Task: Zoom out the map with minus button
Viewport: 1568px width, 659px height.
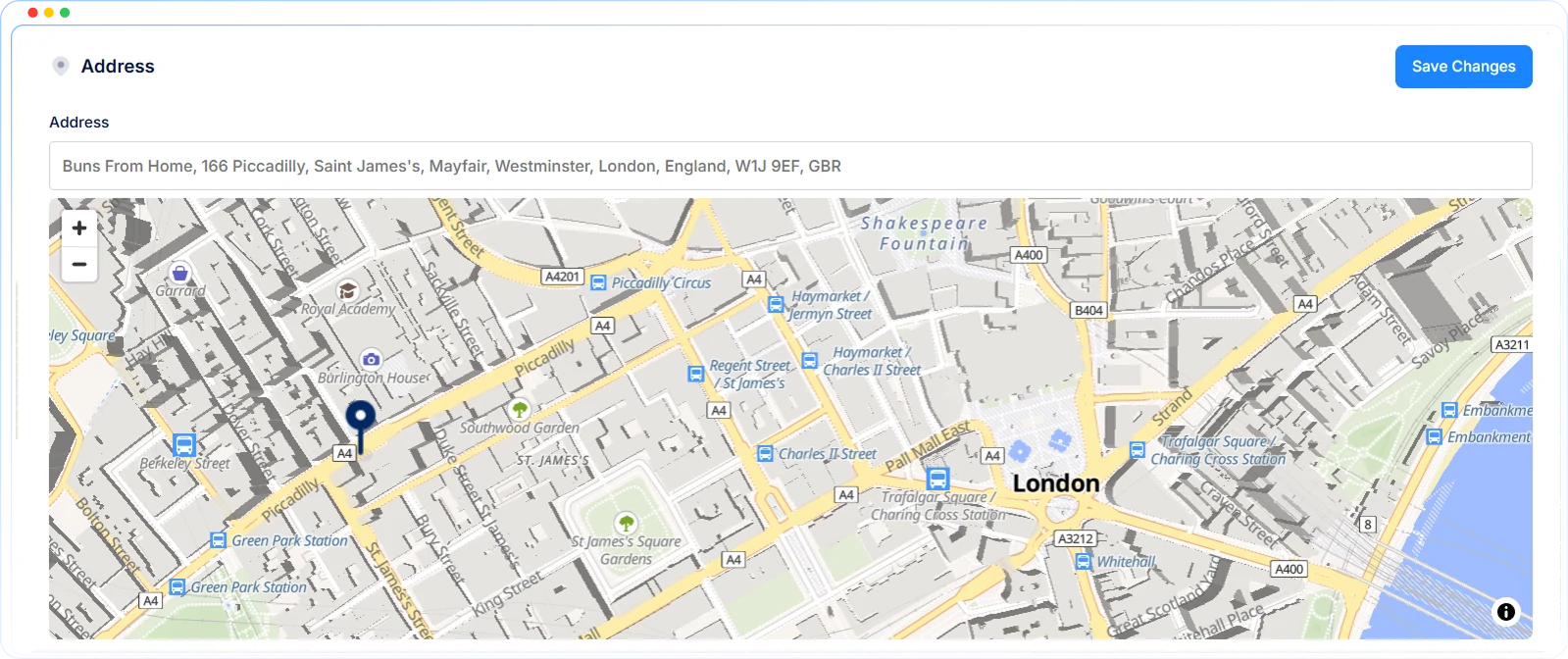Action: pos(79,265)
